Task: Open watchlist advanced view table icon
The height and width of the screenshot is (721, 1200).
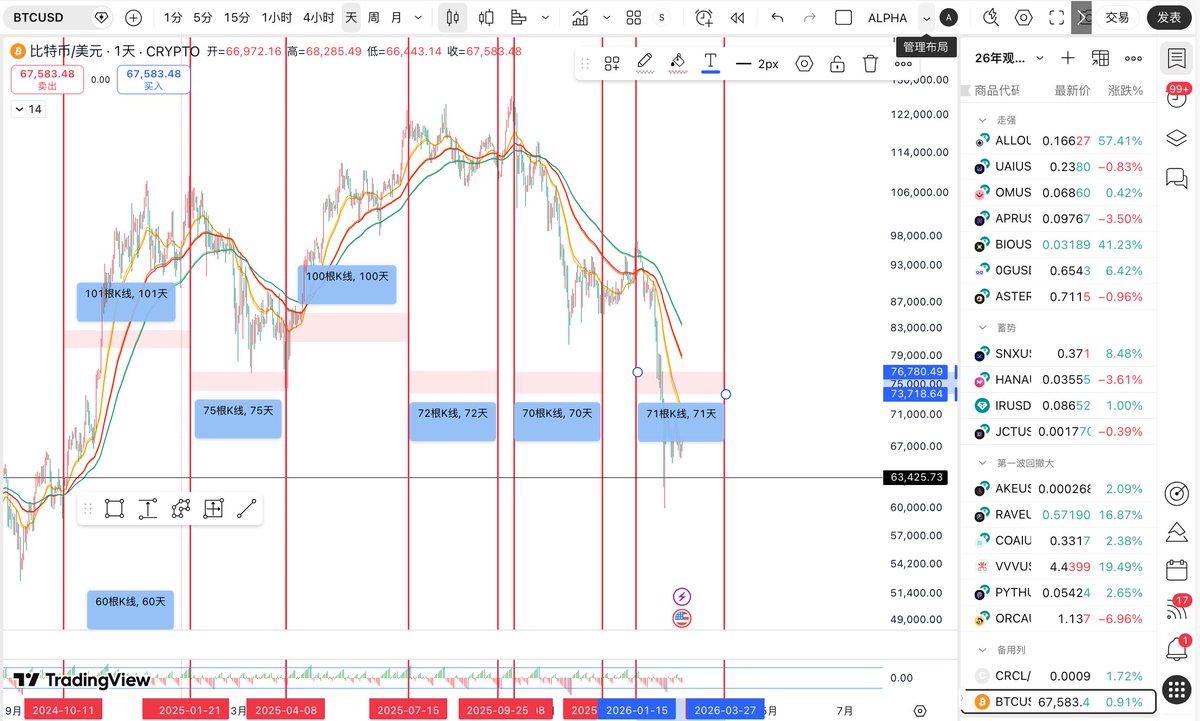Action: click(x=1100, y=58)
